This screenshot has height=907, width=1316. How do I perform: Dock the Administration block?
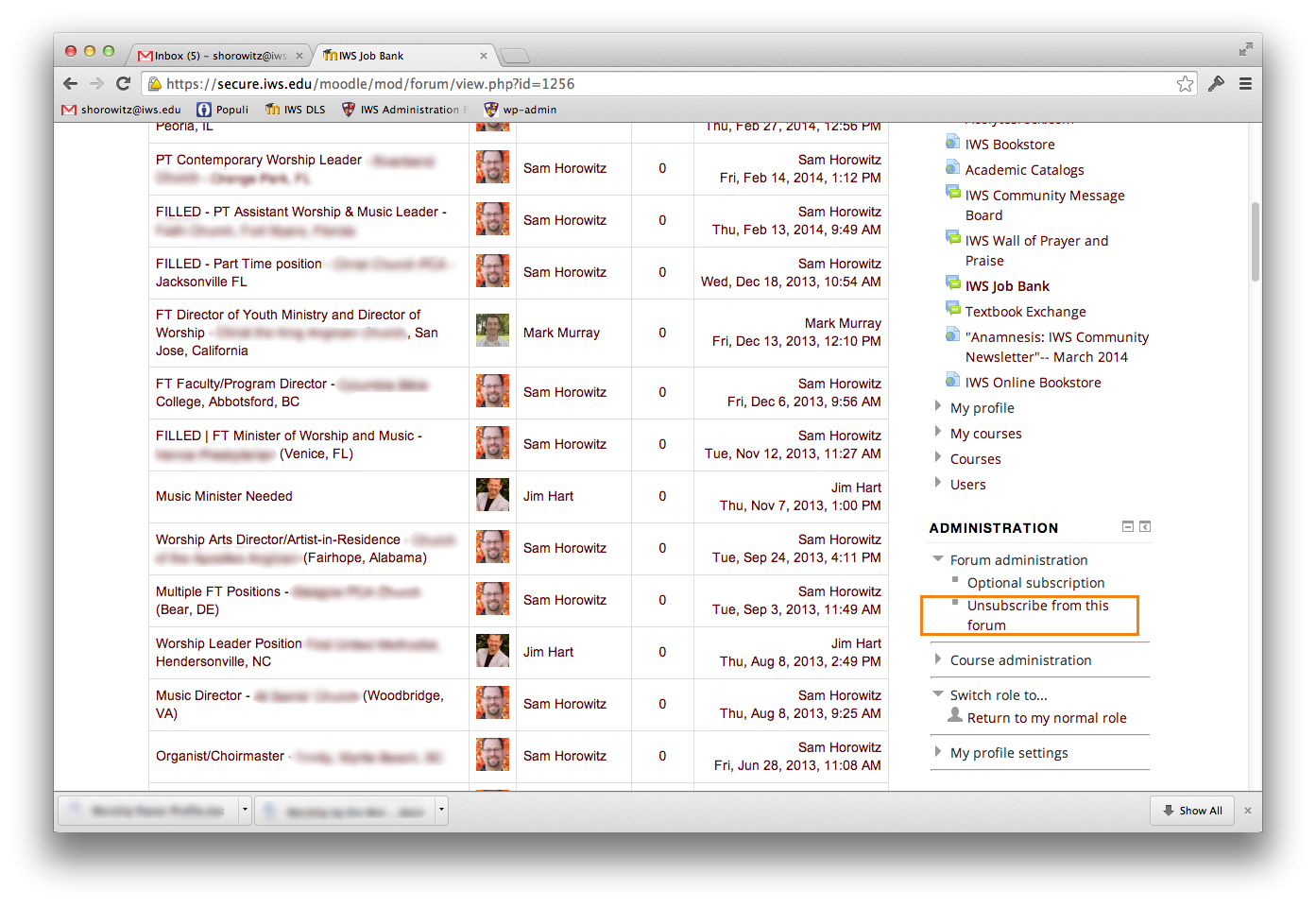coord(1144,527)
